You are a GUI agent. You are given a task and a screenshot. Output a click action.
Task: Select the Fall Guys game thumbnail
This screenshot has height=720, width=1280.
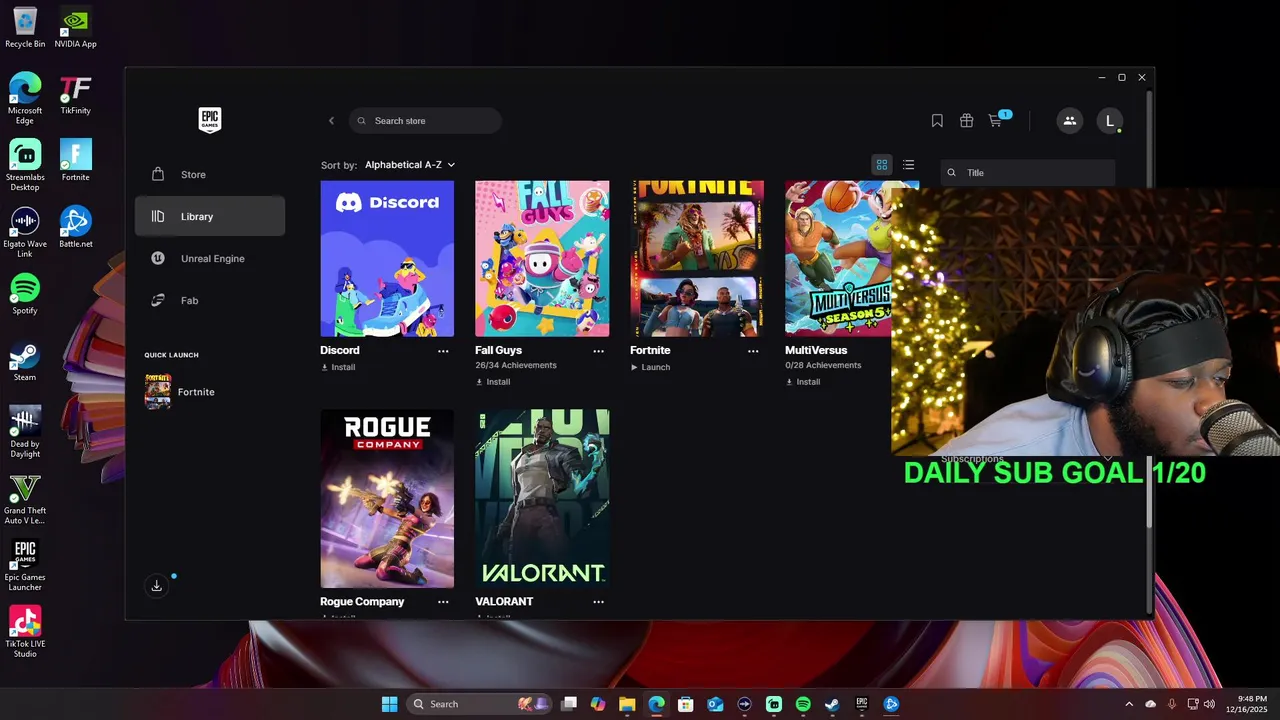pyautogui.click(x=542, y=259)
